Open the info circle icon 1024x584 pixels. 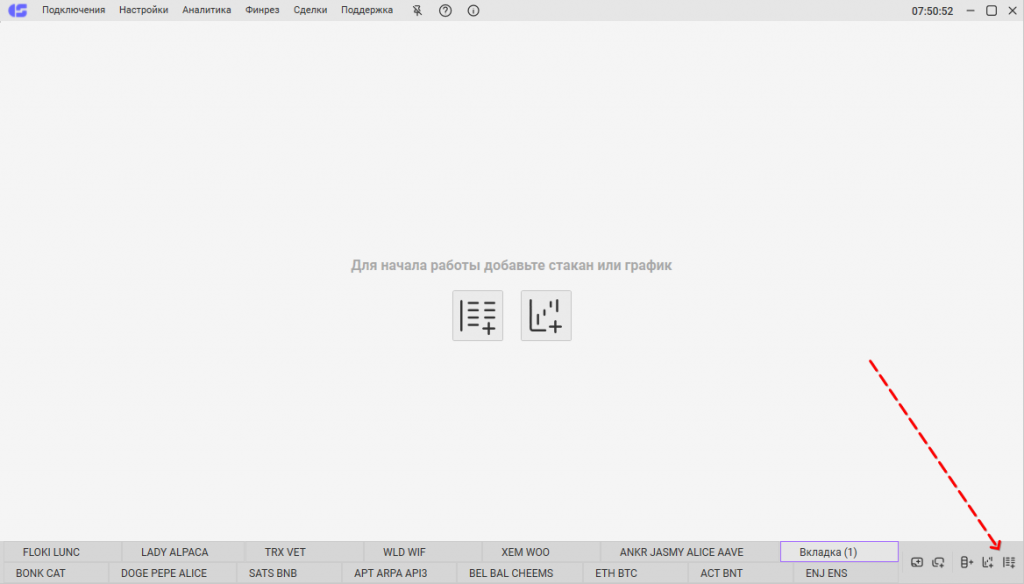pos(473,10)
